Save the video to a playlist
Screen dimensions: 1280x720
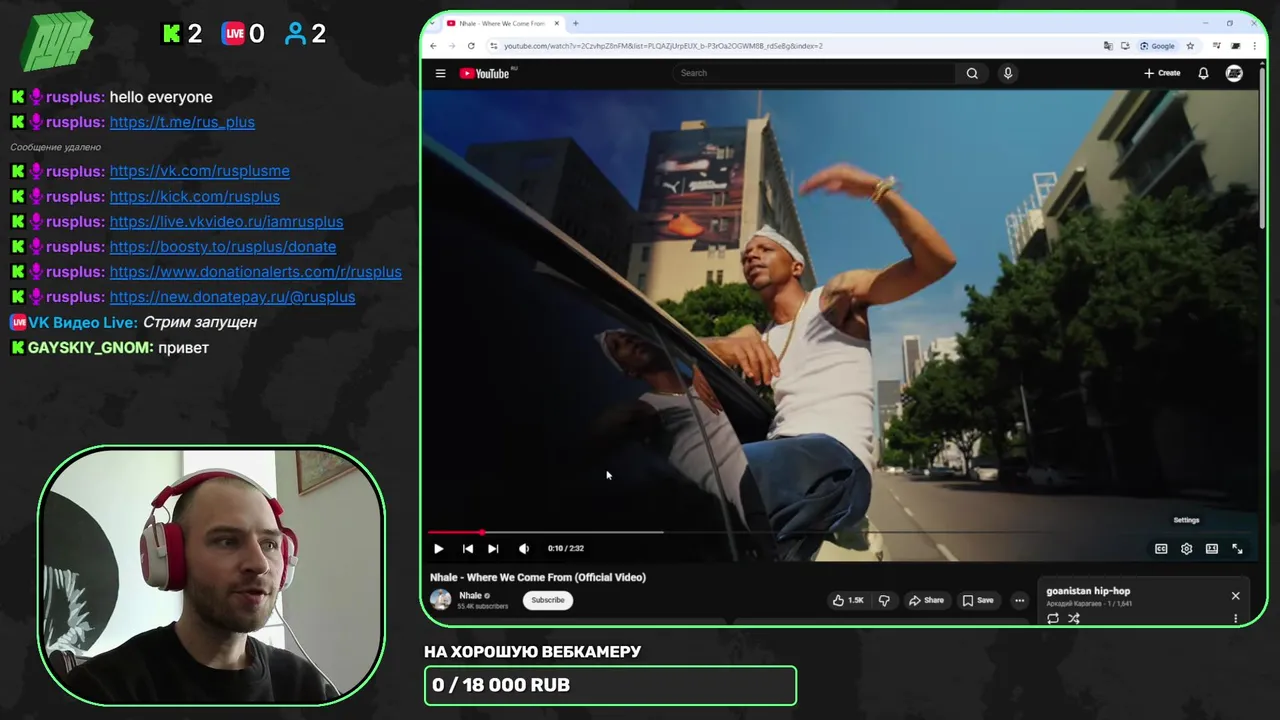[978, 600]
